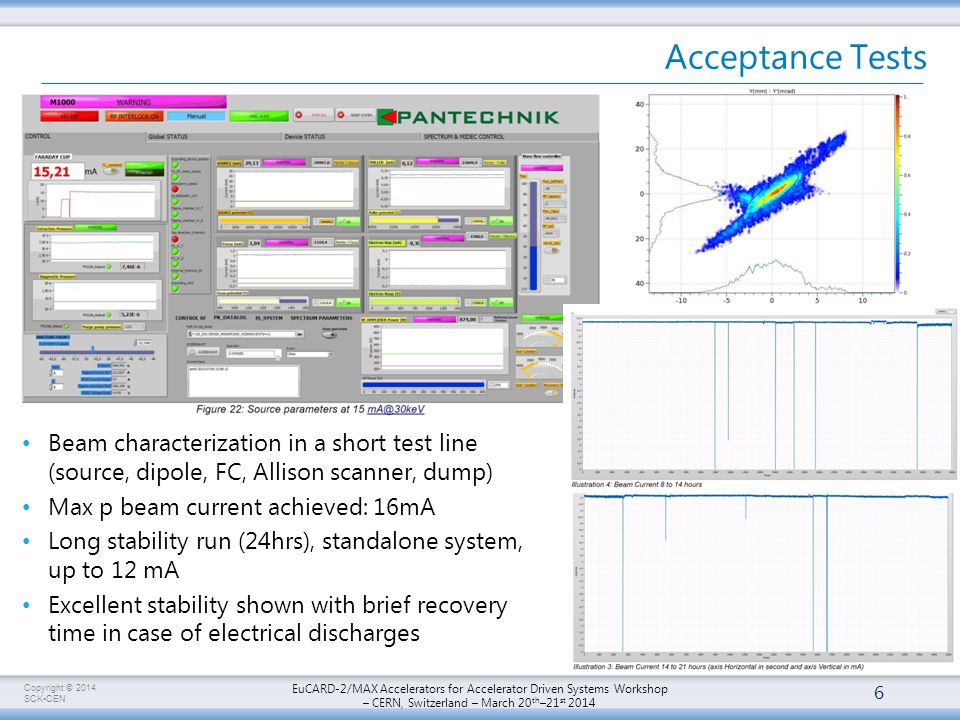Click the red HV button
Image resolution: width=960 pixels, height=720 pixels.
click(x=69, y=116)
